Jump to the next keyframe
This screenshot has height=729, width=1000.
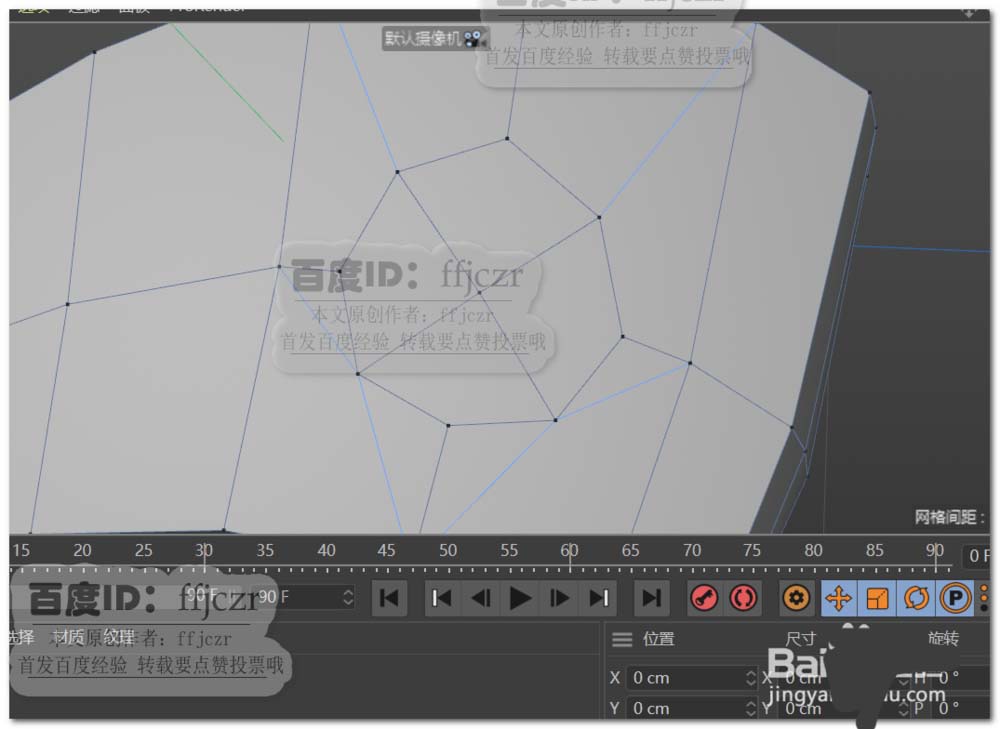[x=599, y=598]
